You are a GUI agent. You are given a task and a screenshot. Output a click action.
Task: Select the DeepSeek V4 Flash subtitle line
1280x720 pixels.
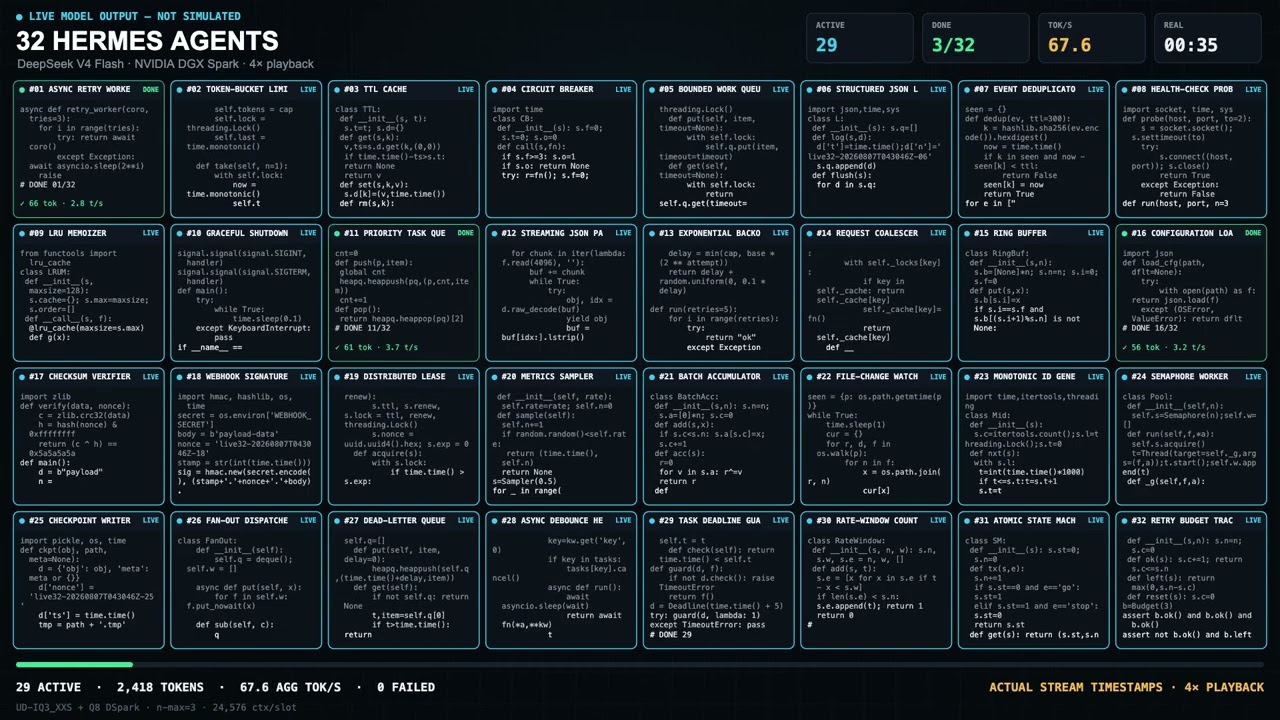click(x=165, y=64)
